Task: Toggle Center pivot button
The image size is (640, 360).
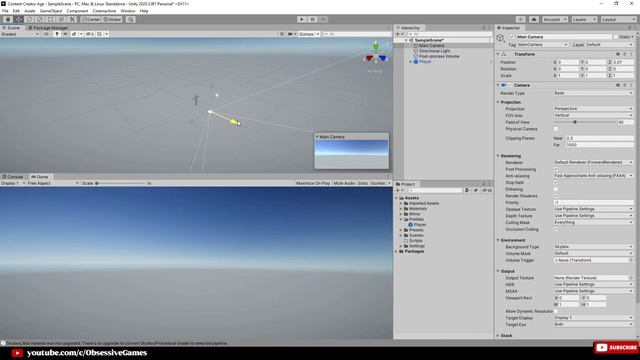Action: click(x=91, y=19)
